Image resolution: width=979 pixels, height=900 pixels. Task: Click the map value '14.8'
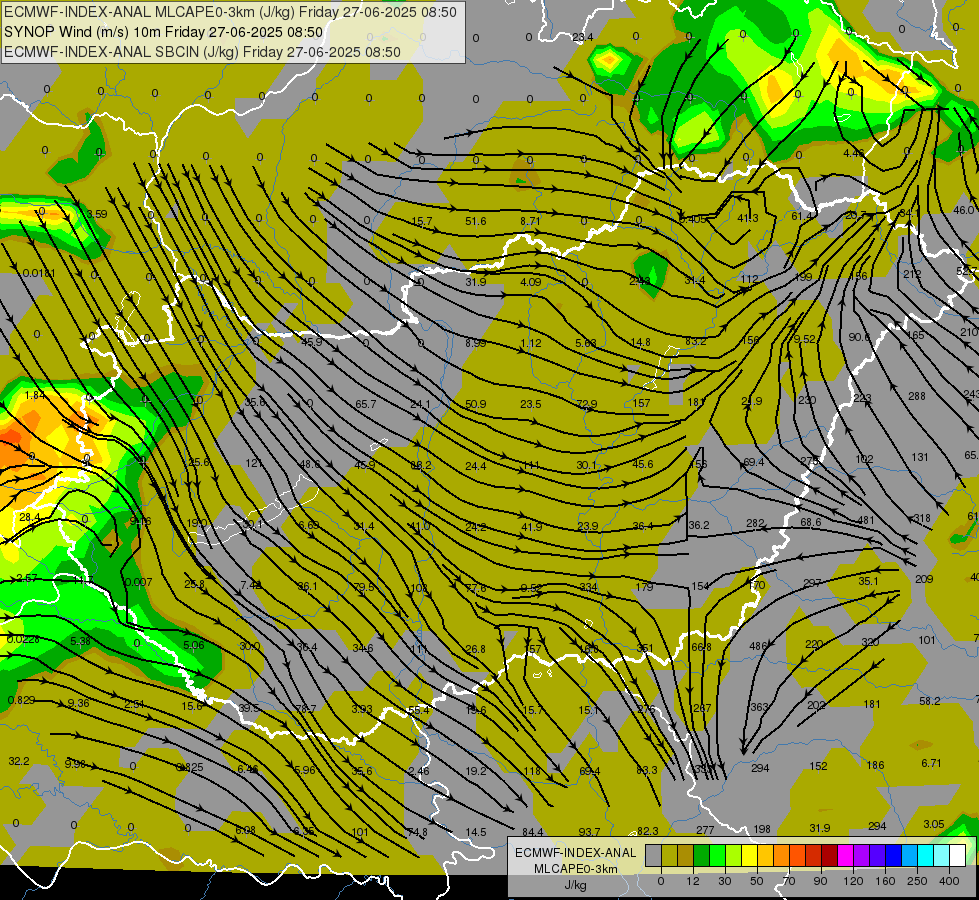pos(641,342)
